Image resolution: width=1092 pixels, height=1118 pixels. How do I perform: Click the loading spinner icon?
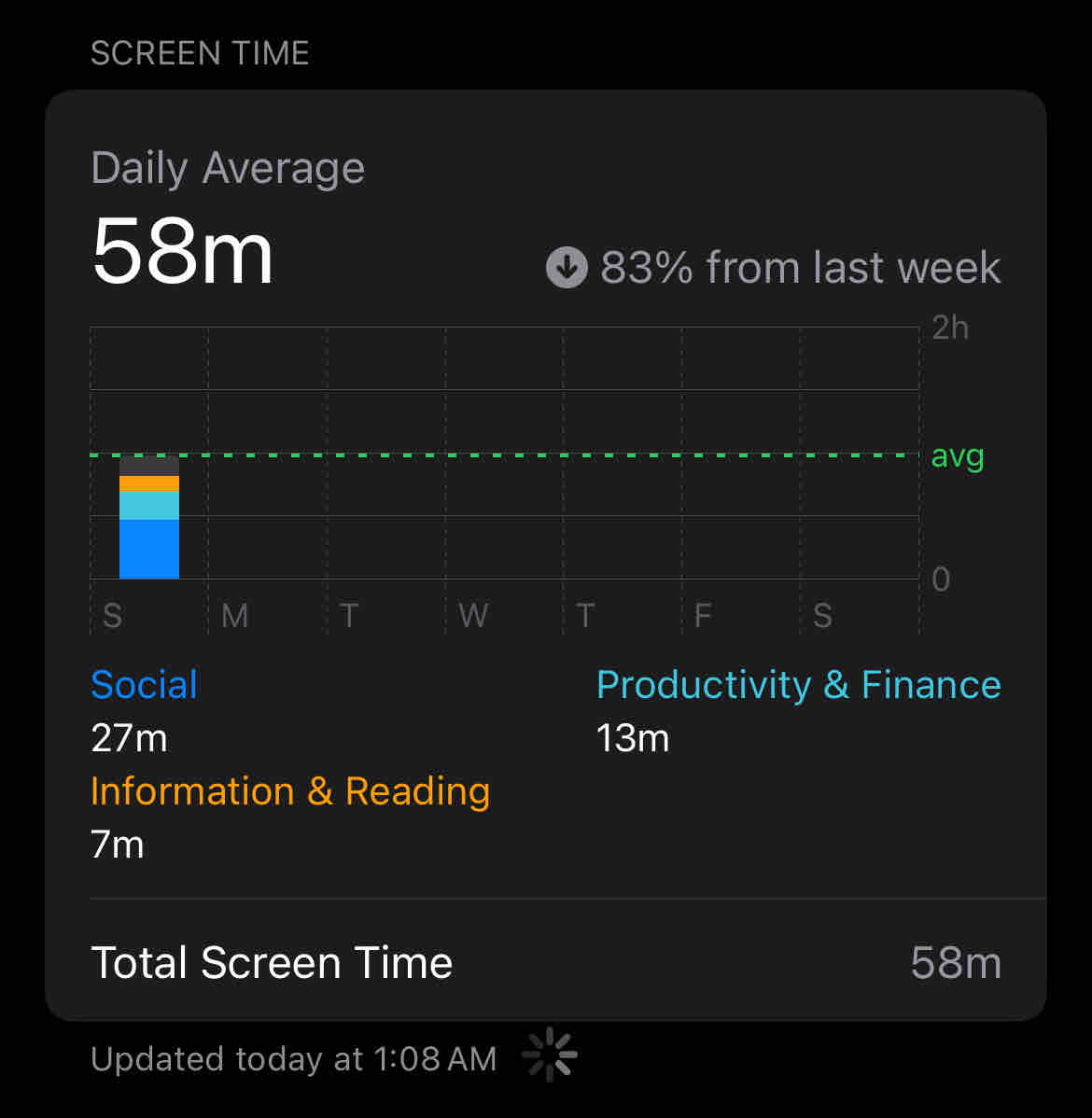coord(550,1055)
